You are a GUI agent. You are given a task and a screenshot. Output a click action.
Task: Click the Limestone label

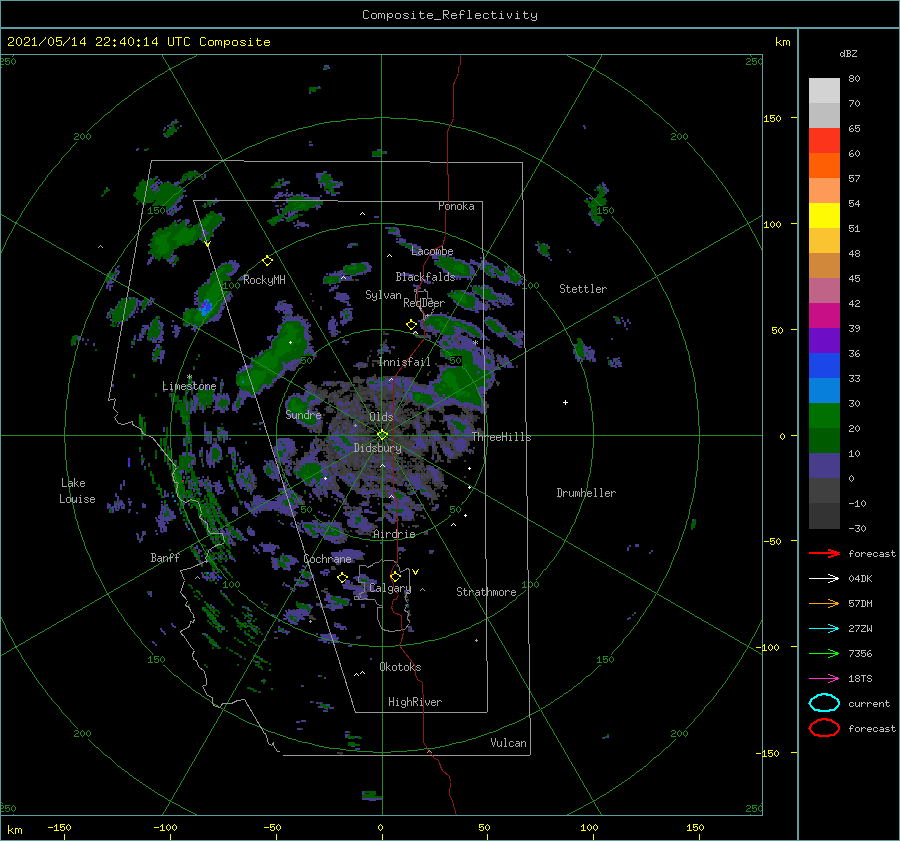point(189,386)
